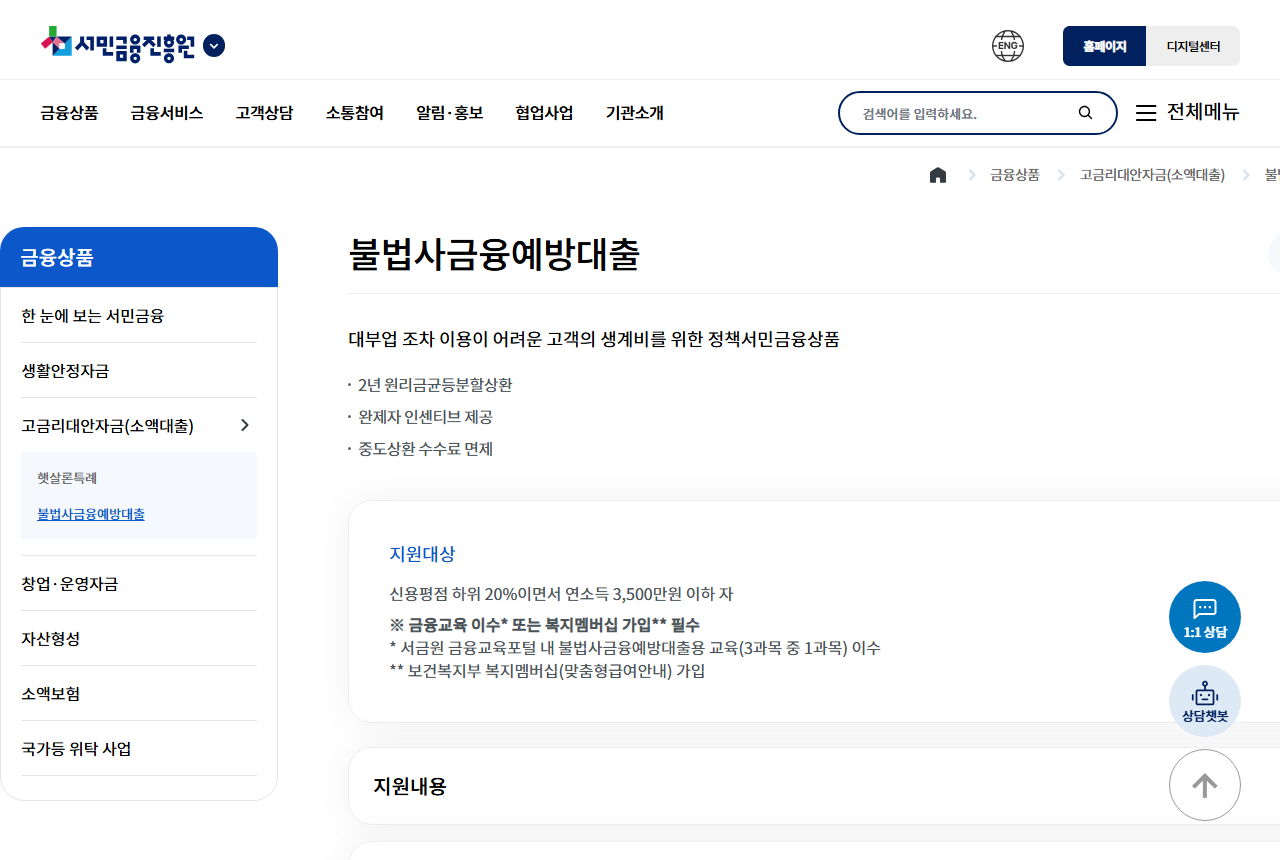The image size is (1280, 860).
Task: Click the text 2년 원리금균등분할상환
Action: point(435,385)
